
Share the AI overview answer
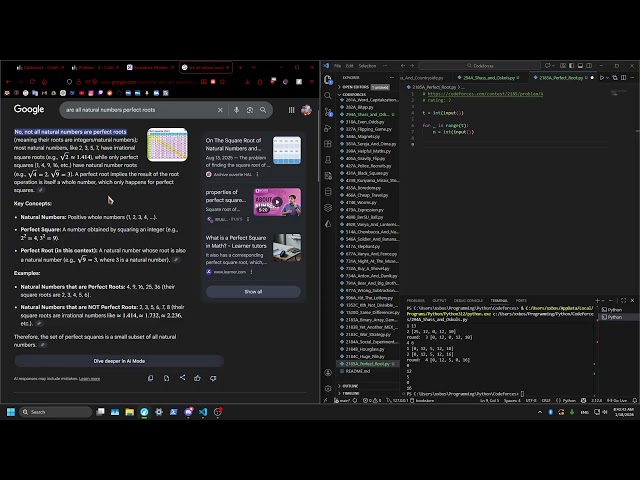[x=182, y=378]
